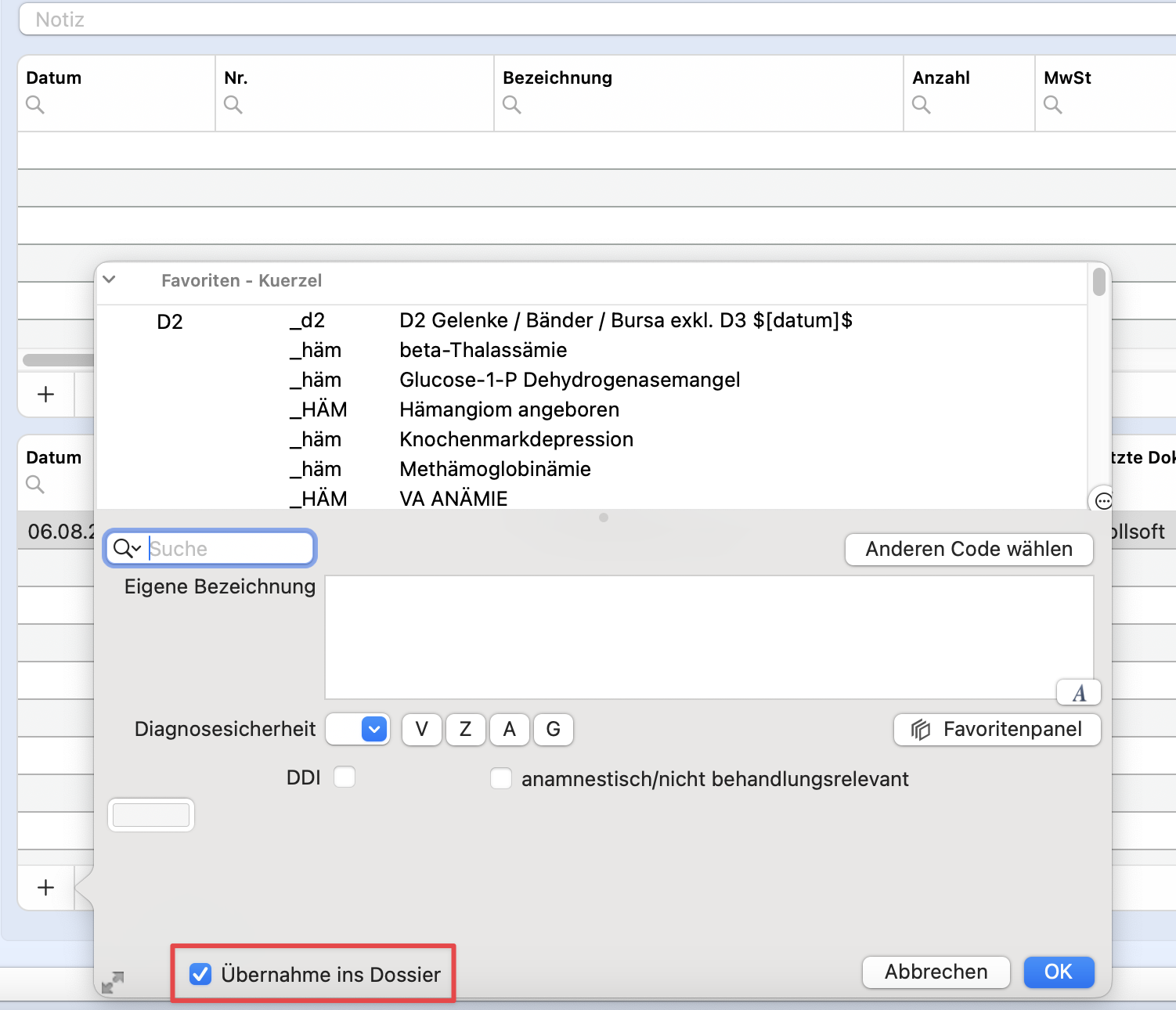The image size is (1176, 1010).
Task: Select Methämoglobinämie favorite
Action: click(495, 469)
